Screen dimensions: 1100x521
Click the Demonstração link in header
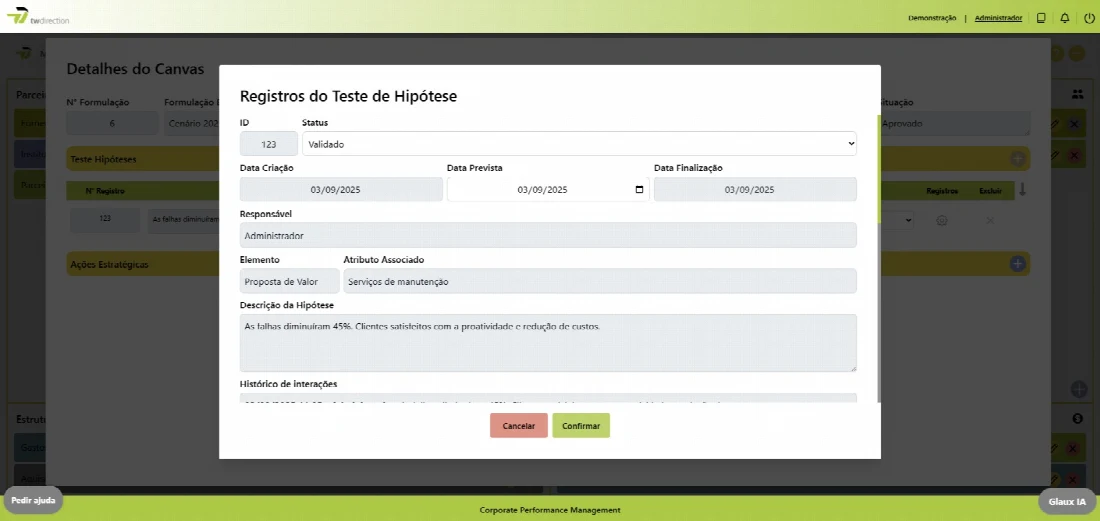click(932, 18)
